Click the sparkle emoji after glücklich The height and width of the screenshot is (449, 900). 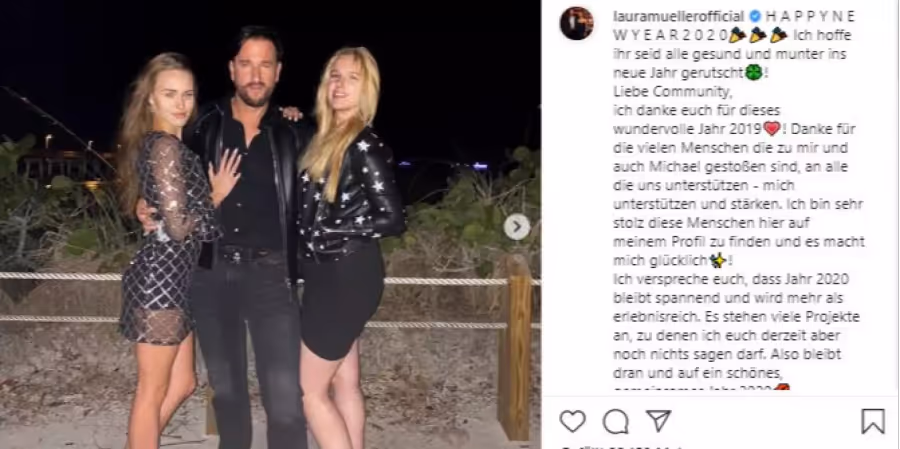coord(717,261)
